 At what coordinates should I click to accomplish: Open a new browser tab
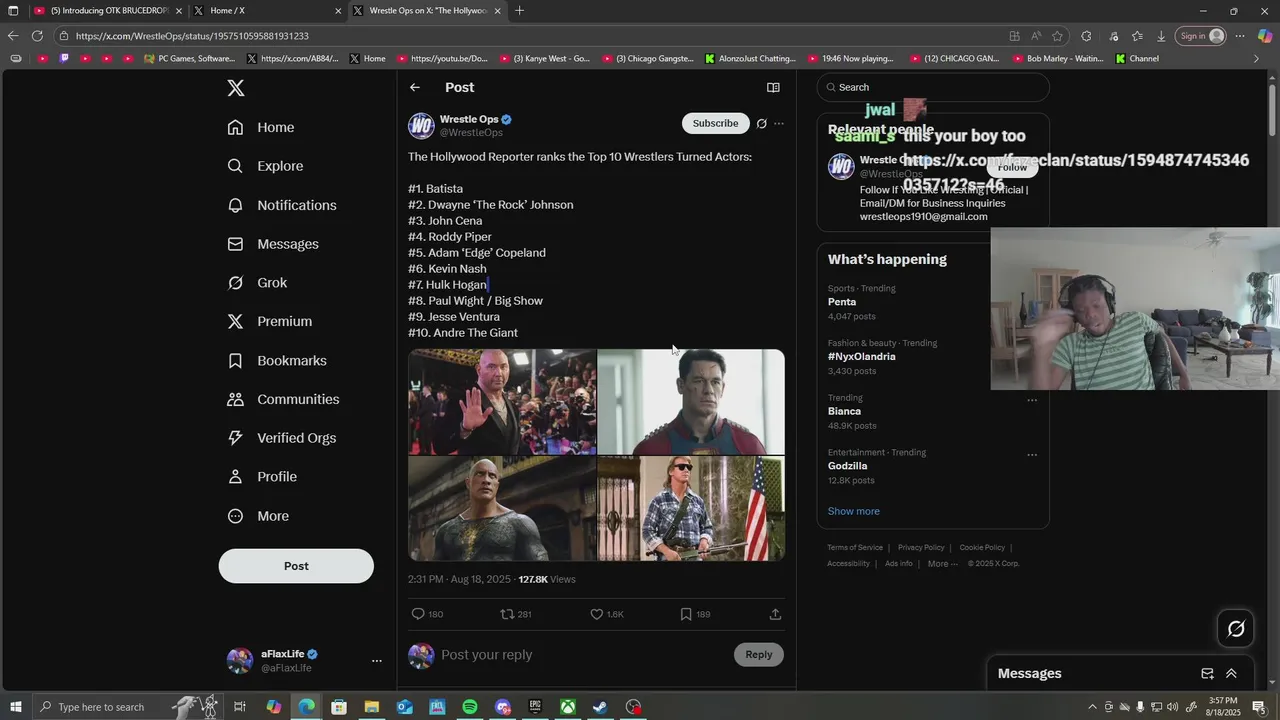pyautogui.click(x=519, y=11)
